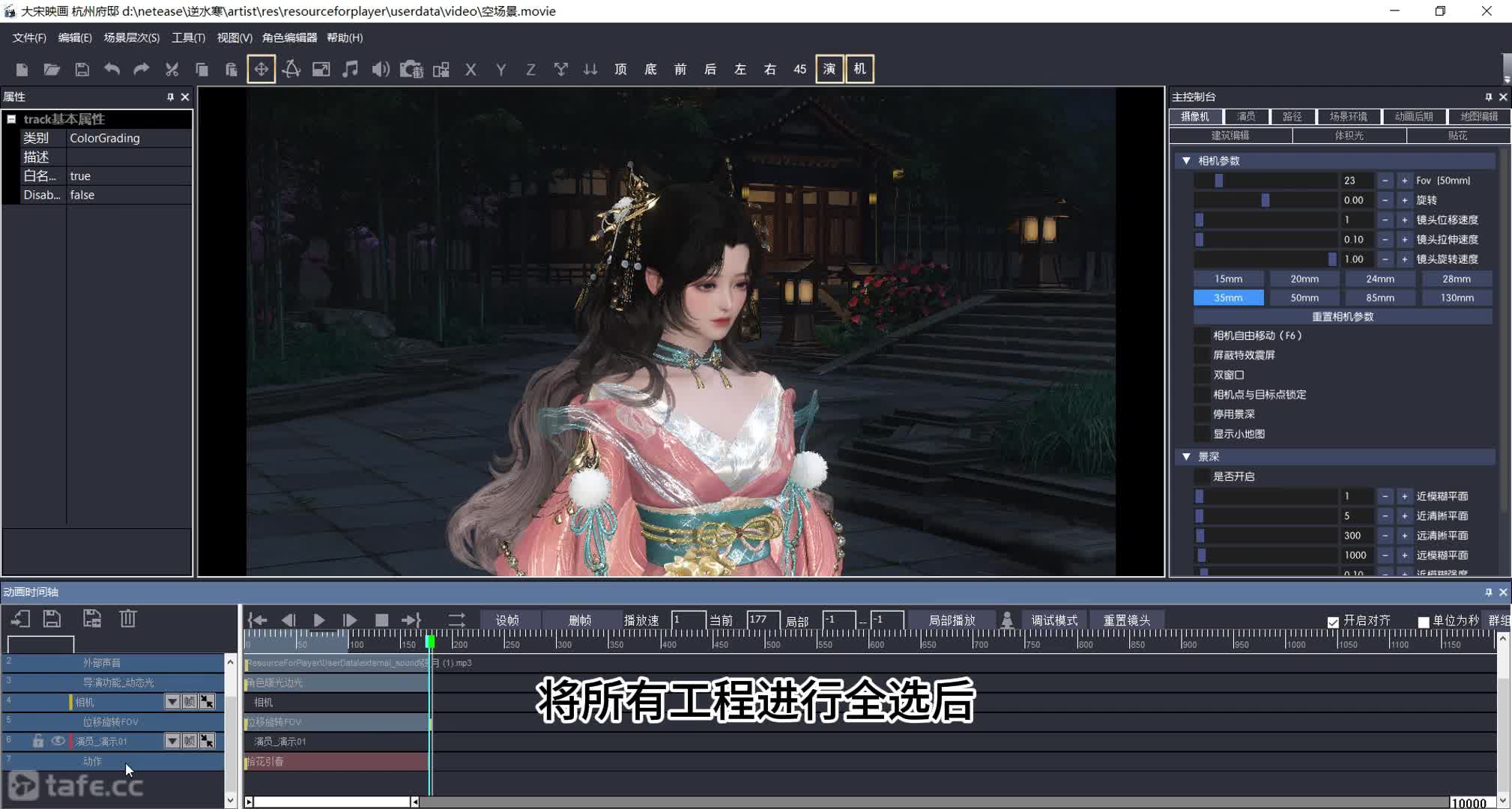Uncheck 开启对齐 checkbox
The image size is (1512, 809).
[x=1333, y=622]
